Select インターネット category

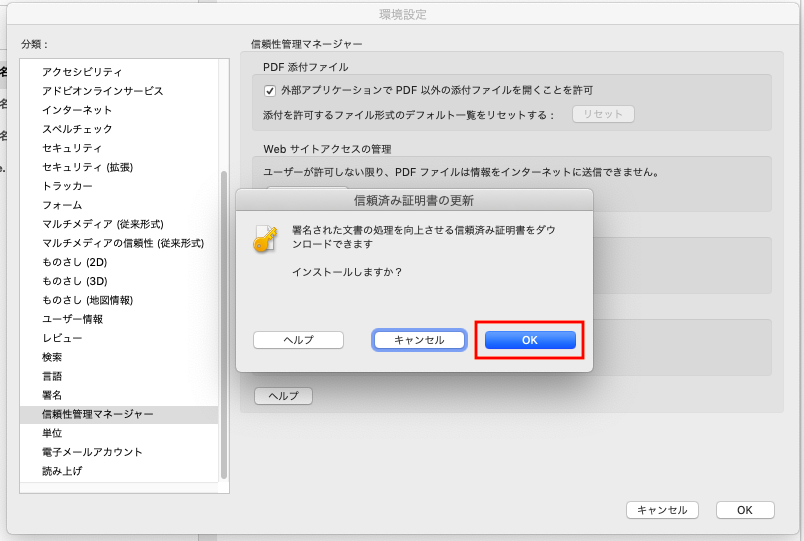119,110
